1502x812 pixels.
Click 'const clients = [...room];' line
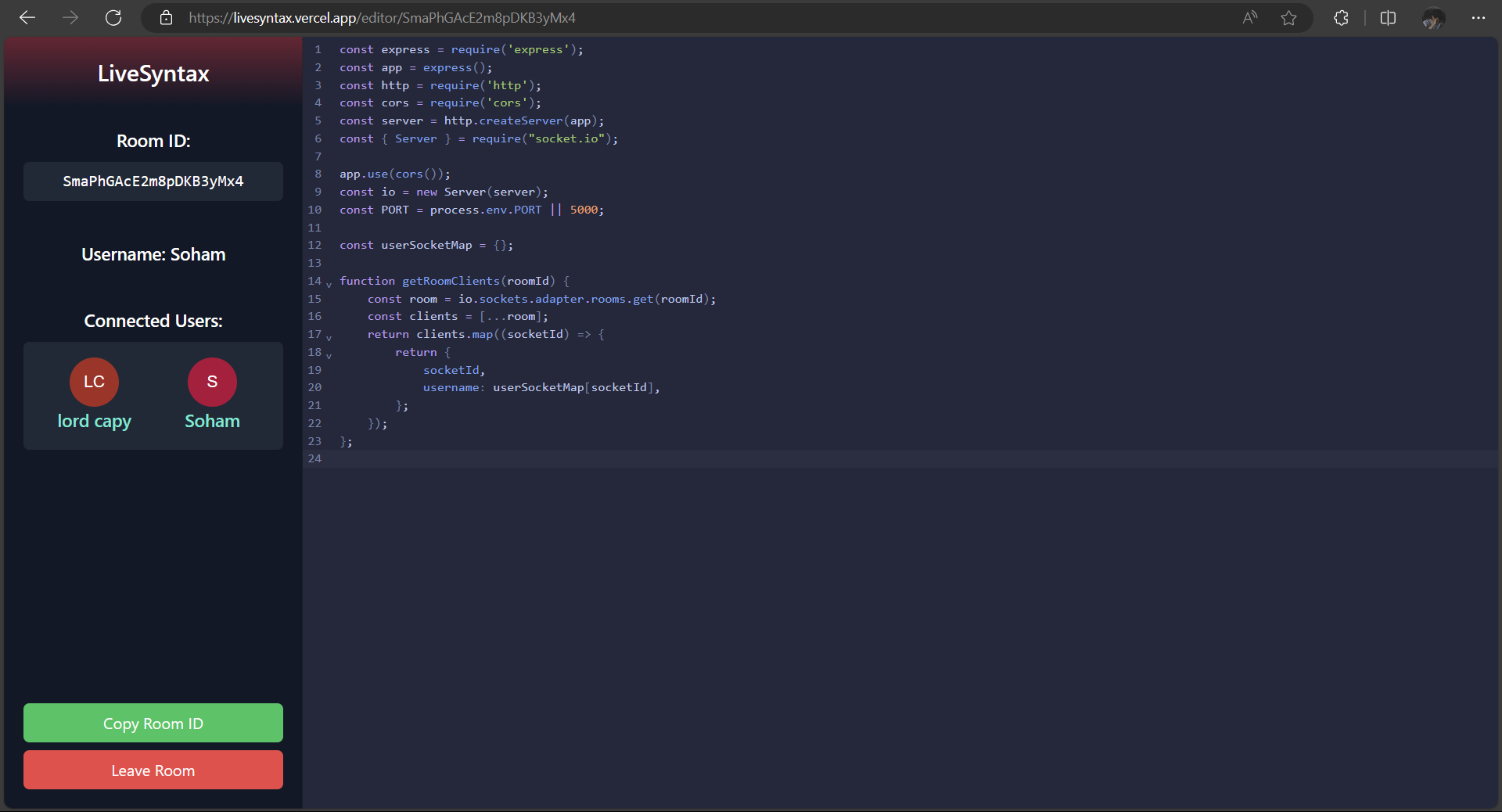point(458,316)
